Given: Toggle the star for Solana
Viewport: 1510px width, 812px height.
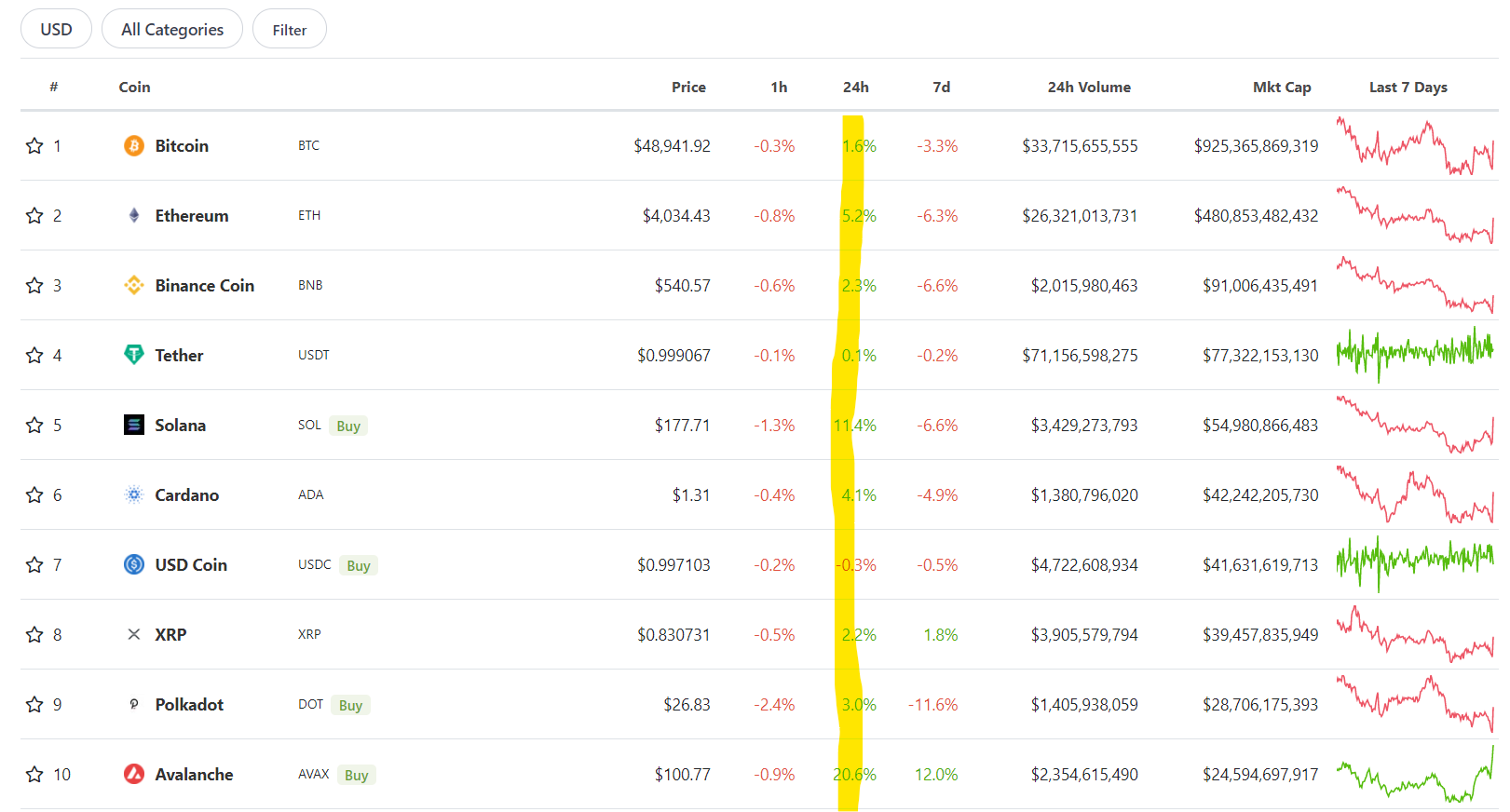Looking at the screenshot, I should pyautogui.click(x=34, y=425).
